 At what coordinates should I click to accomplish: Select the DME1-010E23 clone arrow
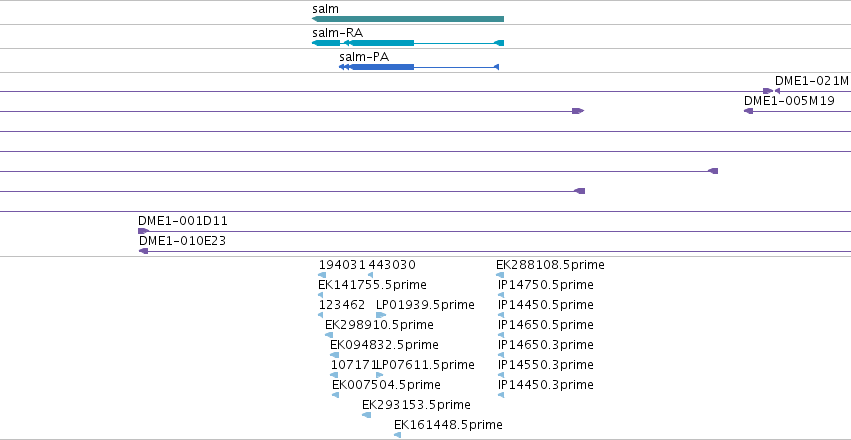pos(144,251)
